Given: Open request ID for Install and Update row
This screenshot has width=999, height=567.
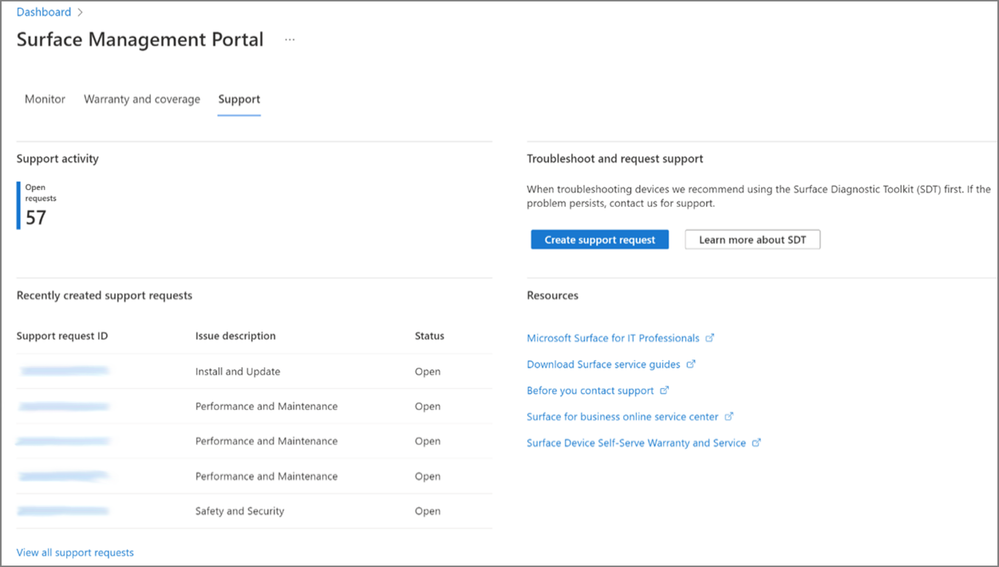Looking at the screenshot, I should pos(64,371).
